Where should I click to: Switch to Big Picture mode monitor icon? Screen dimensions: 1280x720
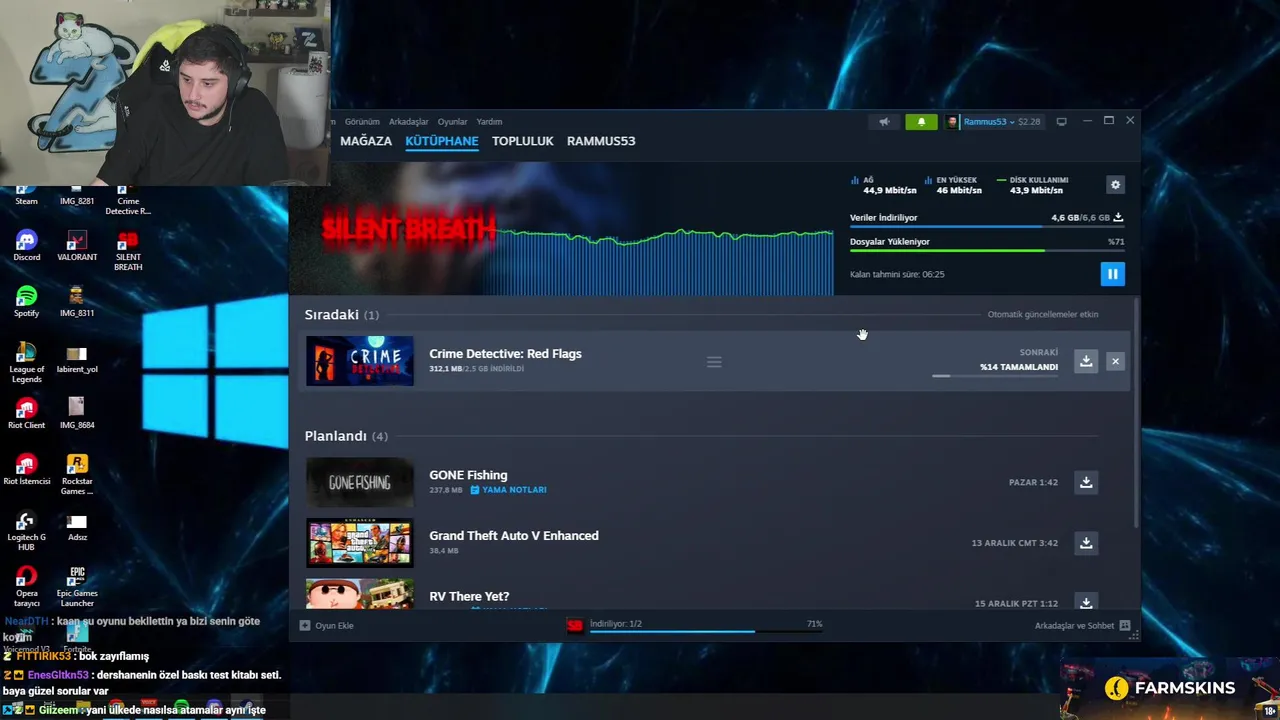point(1061,121)
